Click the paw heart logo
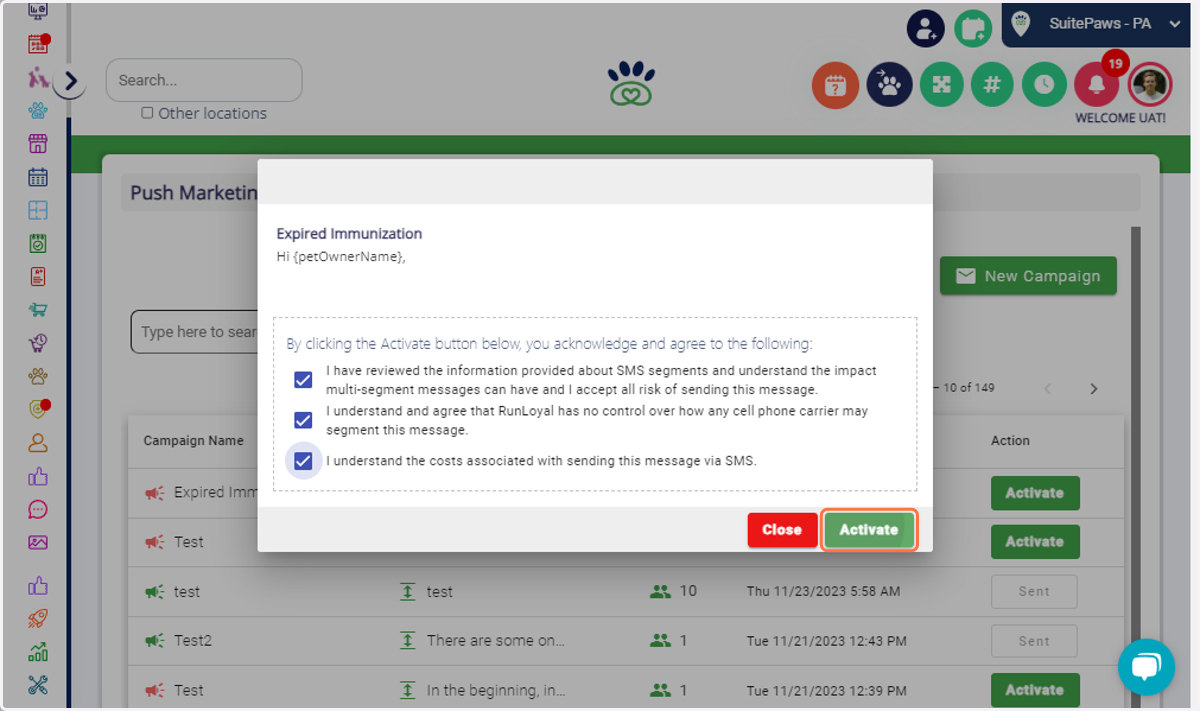 click(631, 84)
